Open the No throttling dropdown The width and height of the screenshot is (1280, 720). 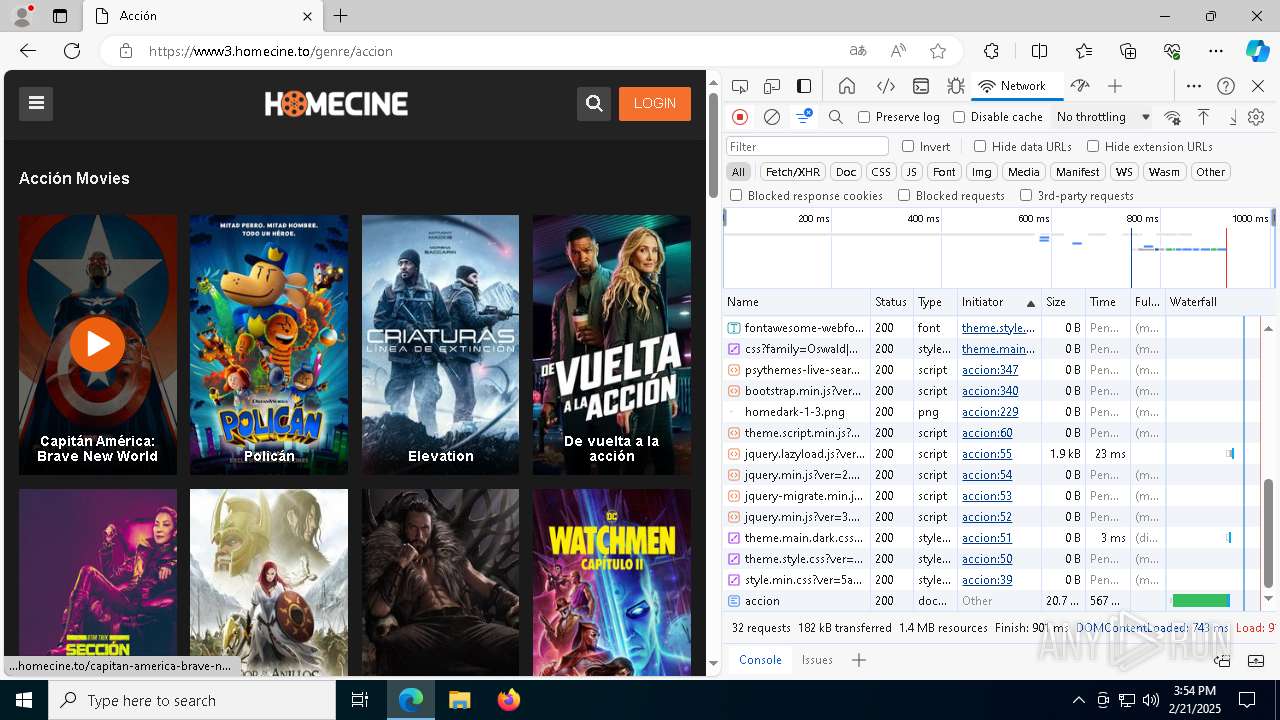coord(1103,117)
